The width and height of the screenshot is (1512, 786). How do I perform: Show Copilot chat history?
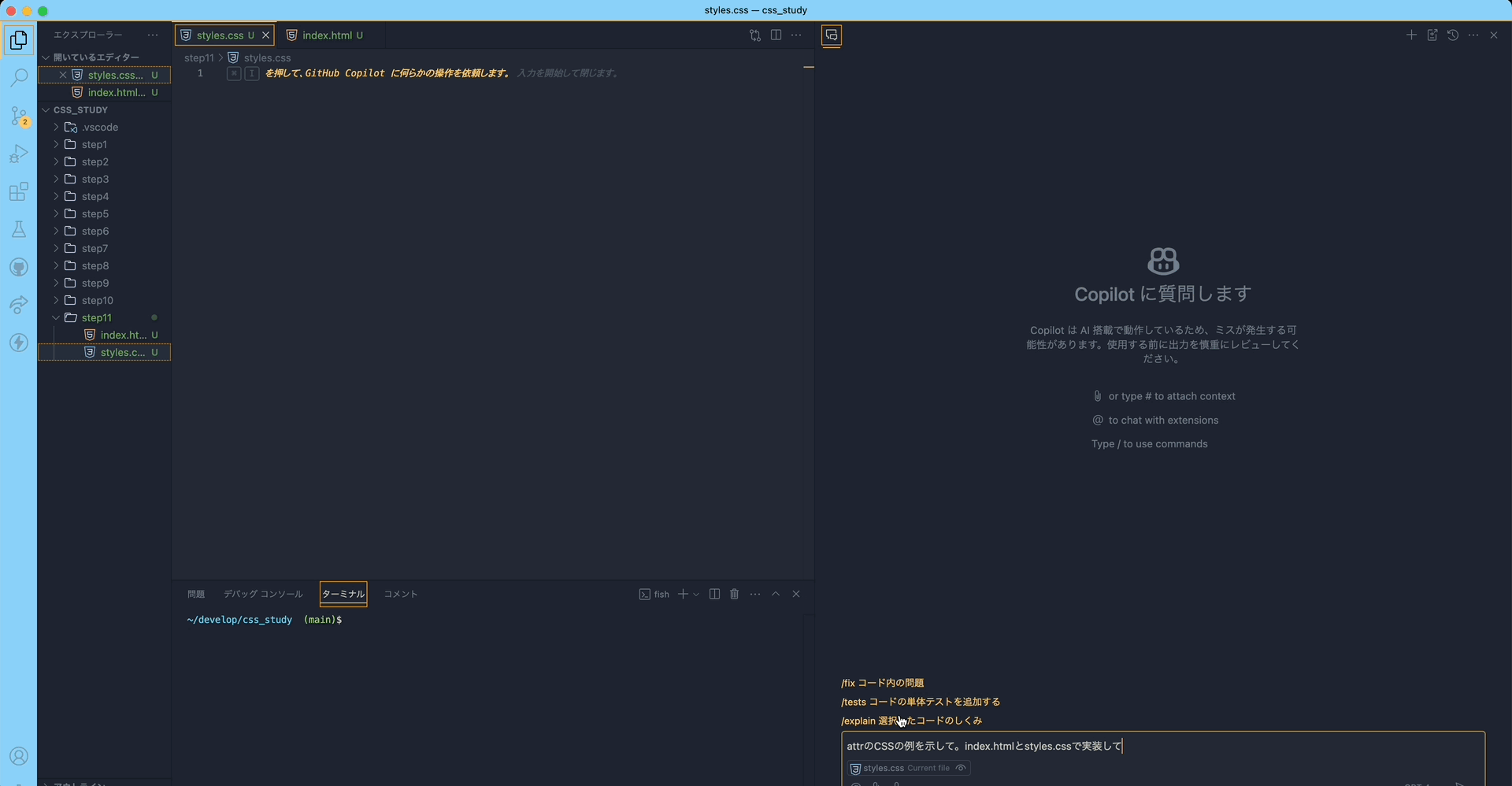1453,35
